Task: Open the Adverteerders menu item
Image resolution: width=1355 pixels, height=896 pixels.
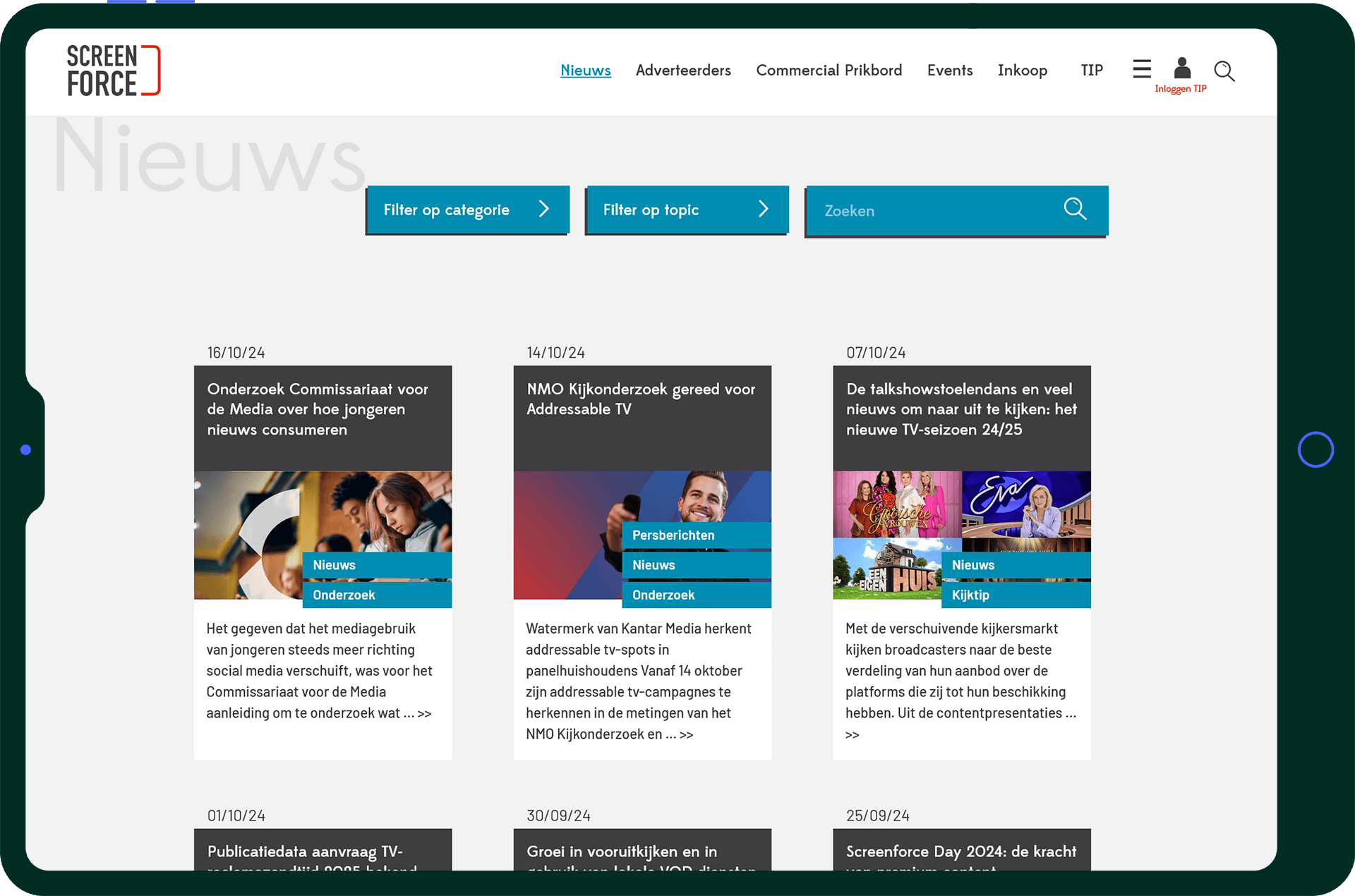Action: 682,71
